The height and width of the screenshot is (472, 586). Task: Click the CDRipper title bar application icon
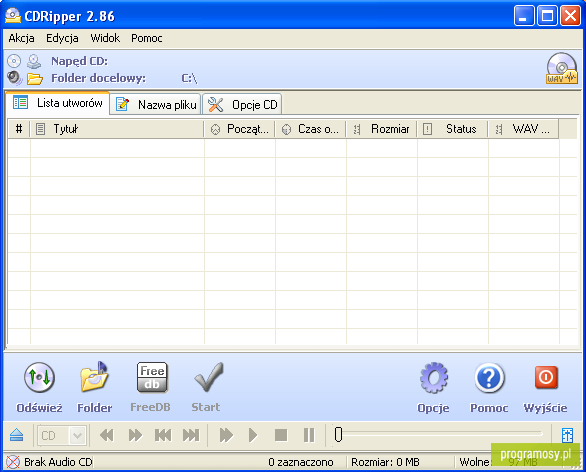tap(12, 16)
